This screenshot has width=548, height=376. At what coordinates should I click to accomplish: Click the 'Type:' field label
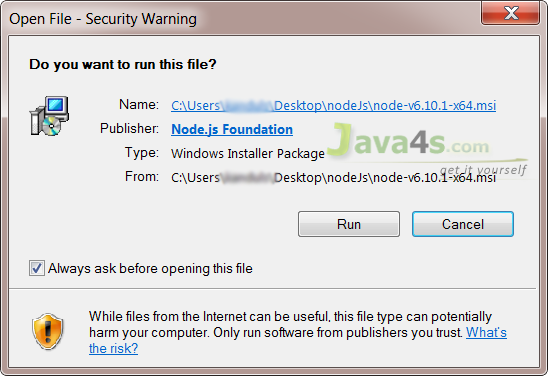click(142, 153)
